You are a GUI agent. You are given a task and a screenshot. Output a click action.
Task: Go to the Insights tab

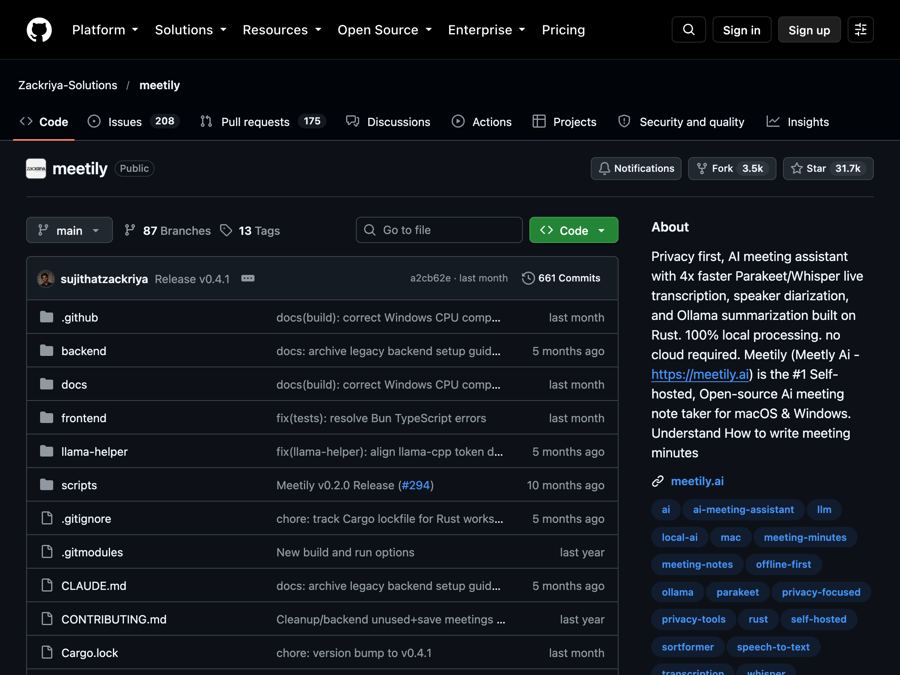pyautogui.click(x=798, y=122)
